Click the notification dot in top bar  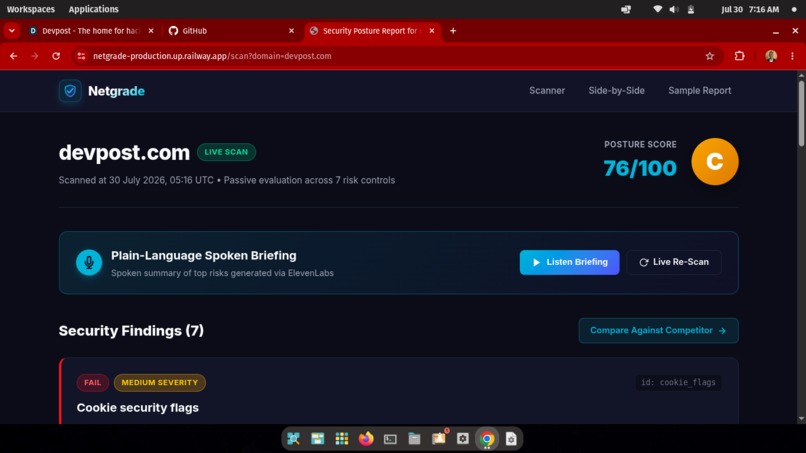coord(794,9)
